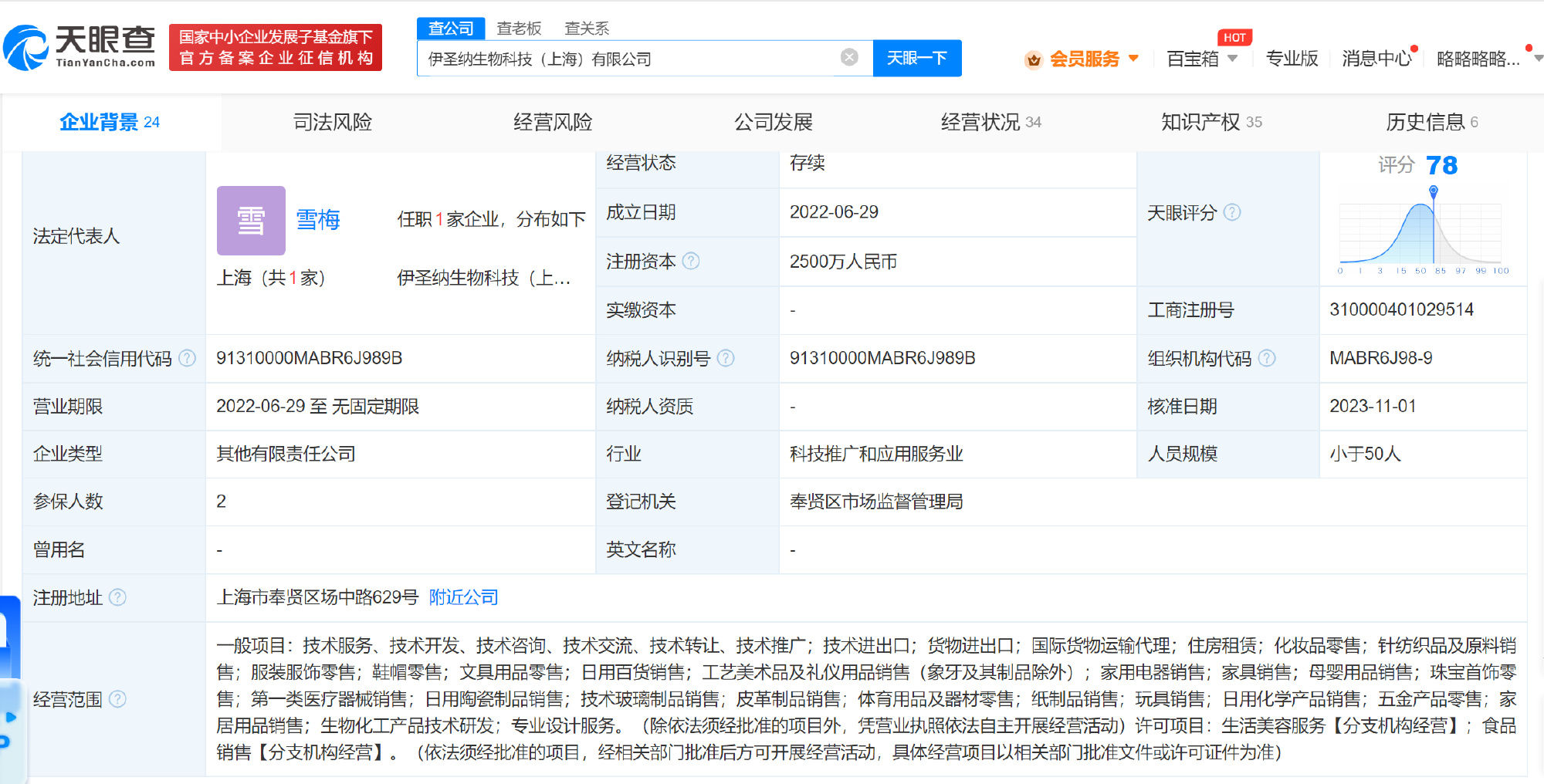This screenshot has width=1544, height=784.
Task: Click the 登记机关 value 奉贤区市场监督管理局
Action: tap(876, 502)
